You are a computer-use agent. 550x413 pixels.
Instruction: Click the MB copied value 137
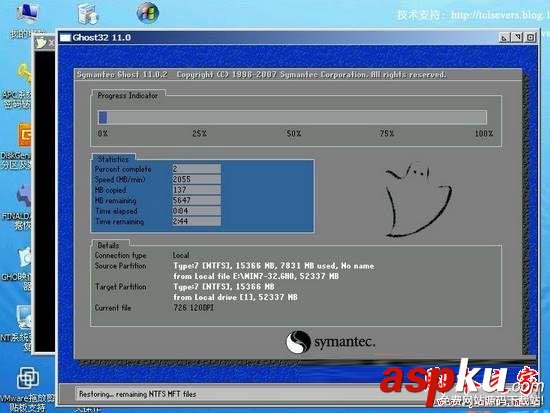(x=196, y=190)
